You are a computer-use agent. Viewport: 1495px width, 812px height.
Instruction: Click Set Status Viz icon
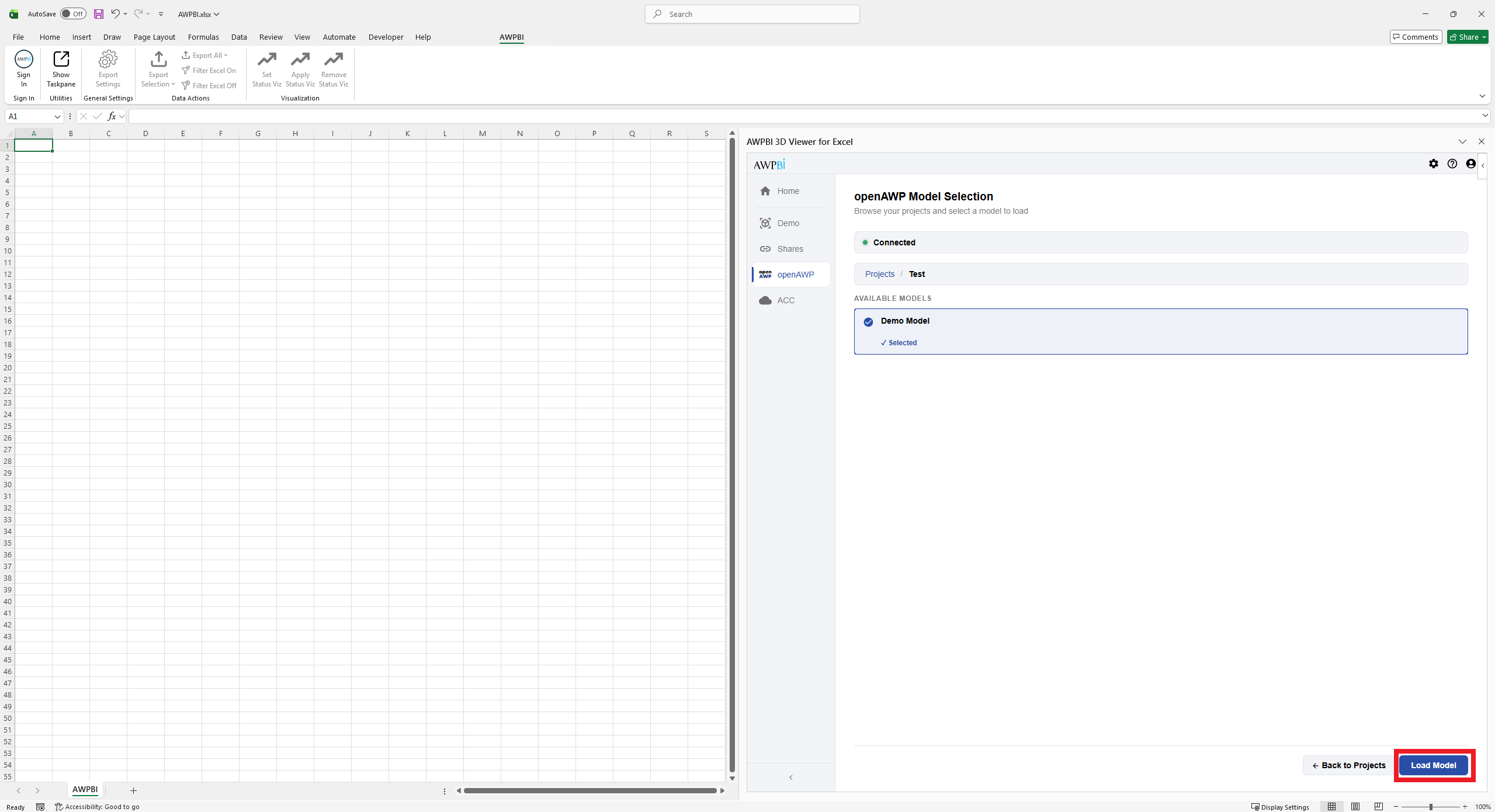click(267, 59)
